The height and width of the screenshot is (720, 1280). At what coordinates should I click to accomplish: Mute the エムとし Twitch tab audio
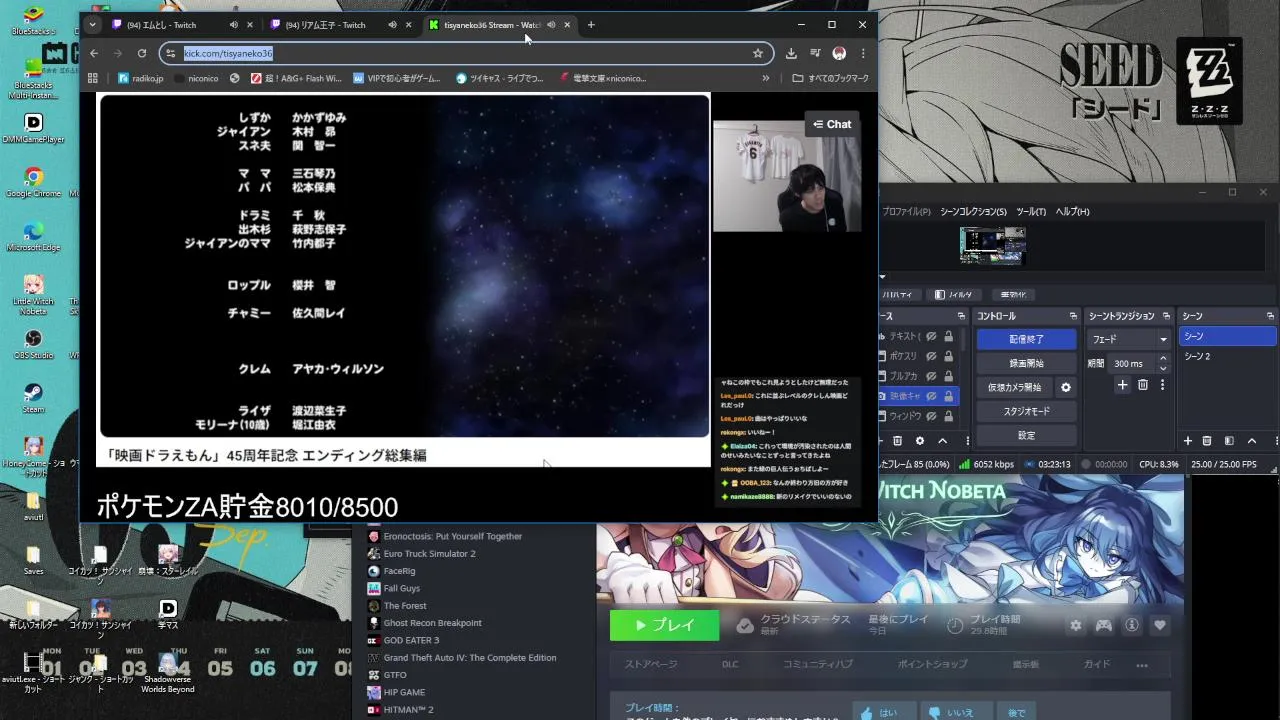(233, 24)
